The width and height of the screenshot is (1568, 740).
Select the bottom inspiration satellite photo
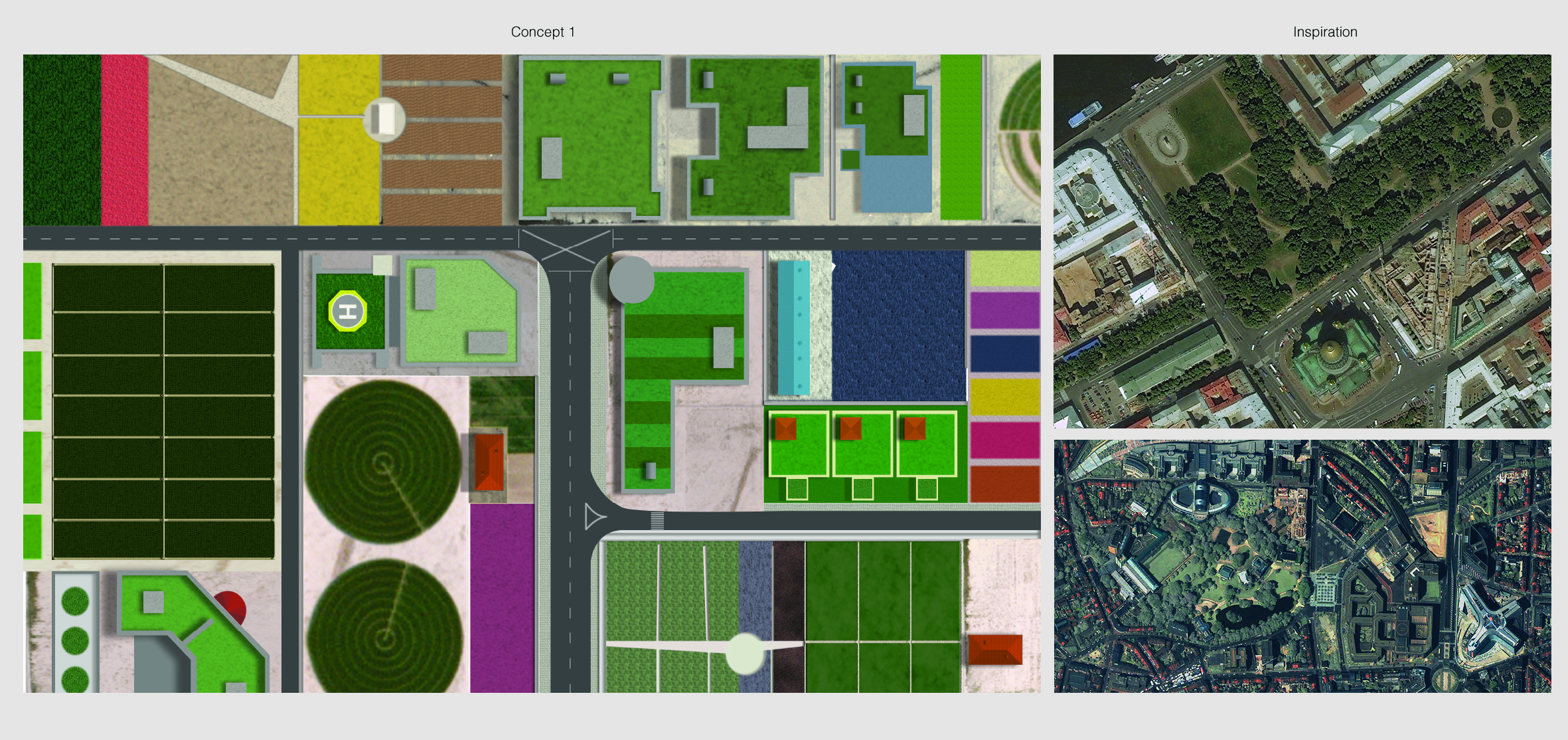1302,566
